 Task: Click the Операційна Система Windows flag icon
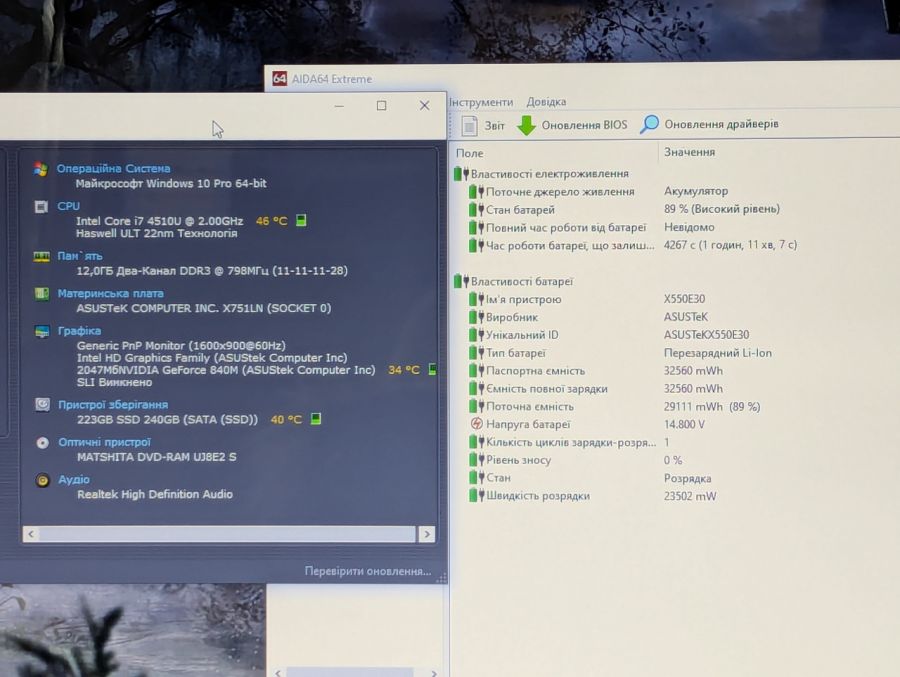(x=41, y=169)
